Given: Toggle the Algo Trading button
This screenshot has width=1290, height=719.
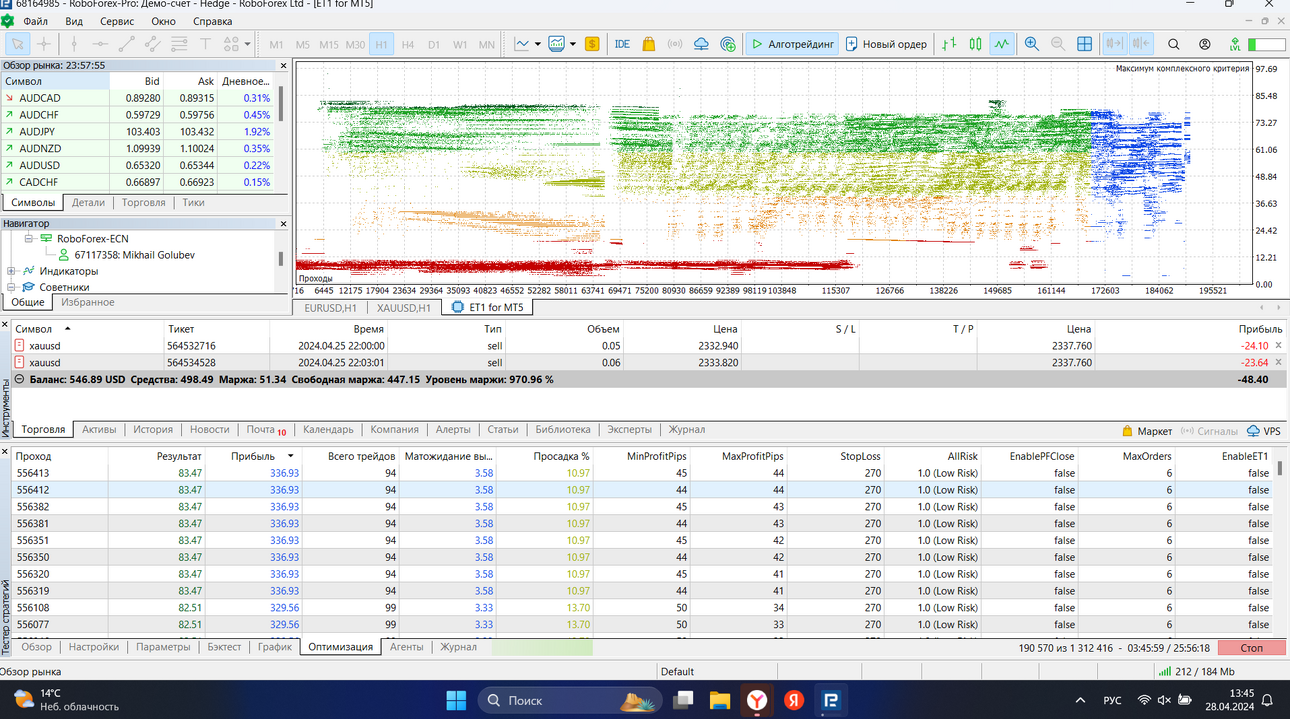Looking at the screenshot, I should pyautogui.click(x=792, y=44).
